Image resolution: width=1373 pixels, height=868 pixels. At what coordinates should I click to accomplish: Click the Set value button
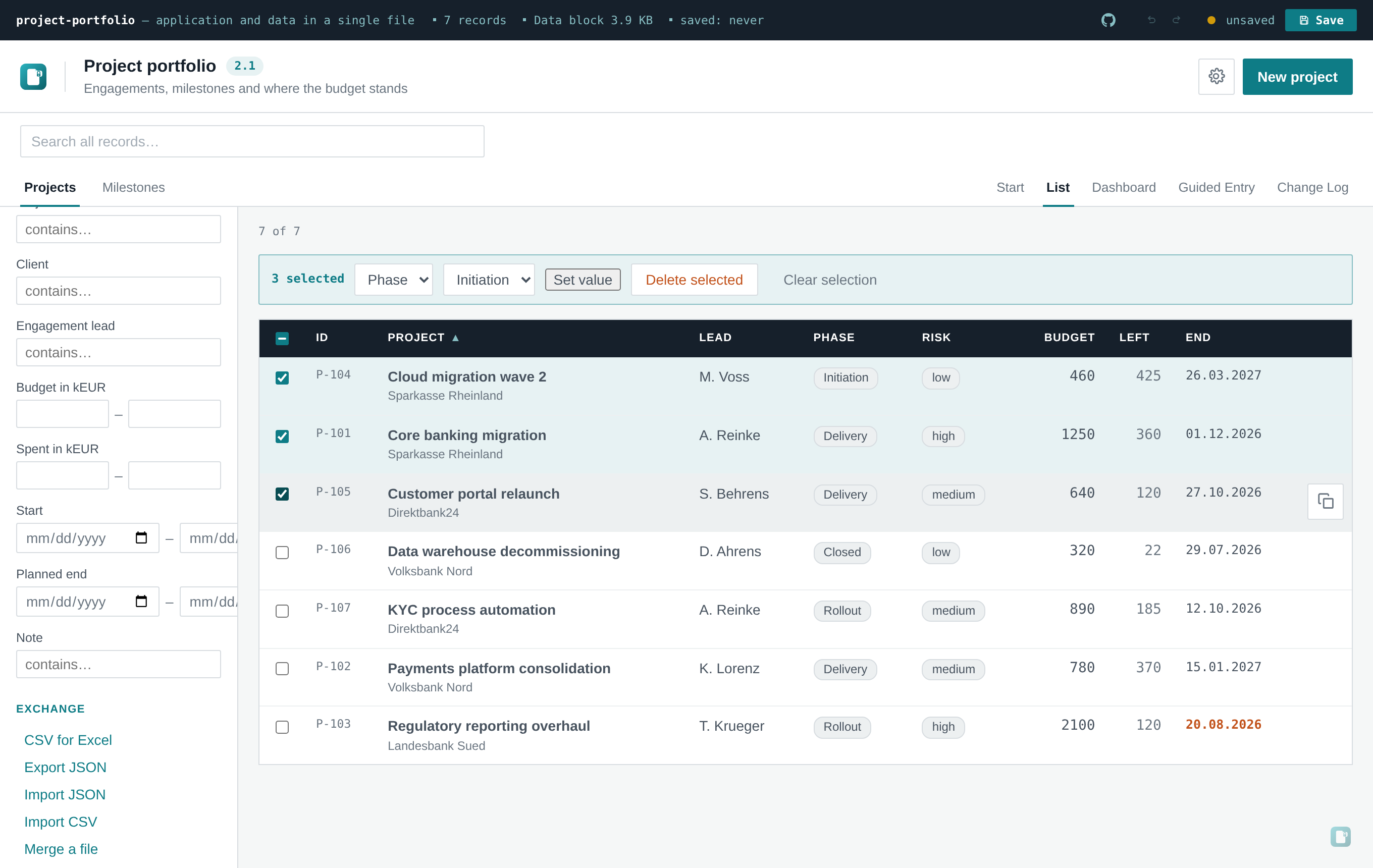(x=582, y=279)
